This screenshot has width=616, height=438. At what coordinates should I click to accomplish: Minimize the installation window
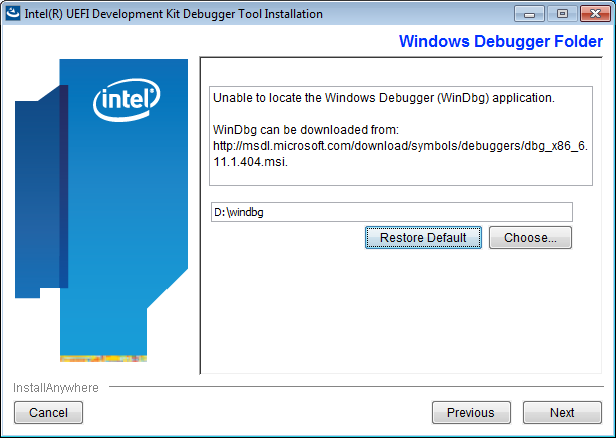pos(529,14)
